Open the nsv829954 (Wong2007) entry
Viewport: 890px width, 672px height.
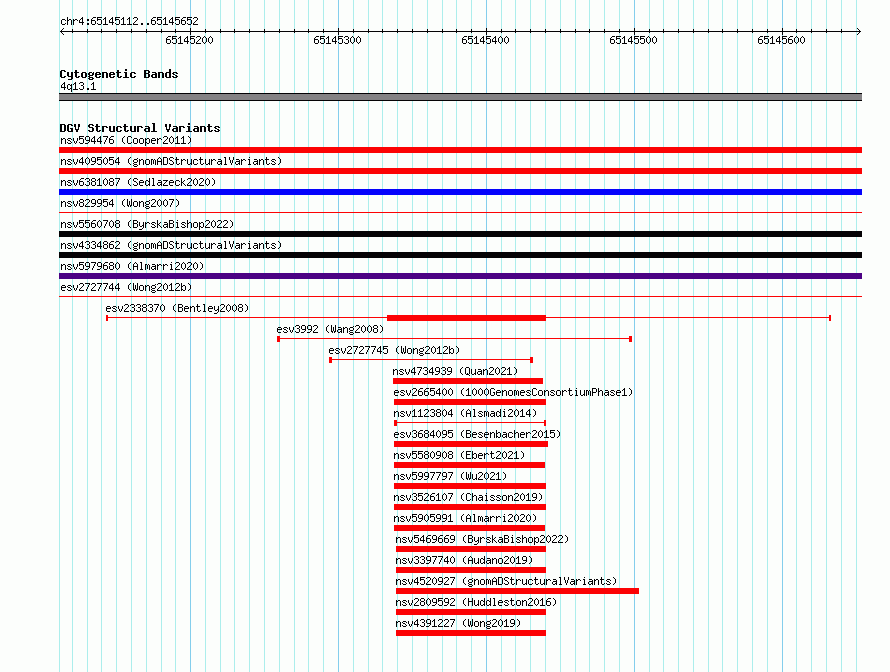coord(120,203)
